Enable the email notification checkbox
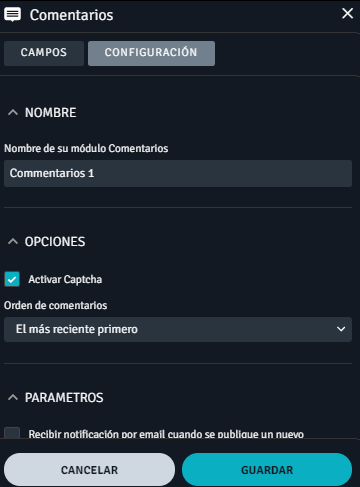Image resolution: width=360 pixels, height=487 pixels. [12, 433]
